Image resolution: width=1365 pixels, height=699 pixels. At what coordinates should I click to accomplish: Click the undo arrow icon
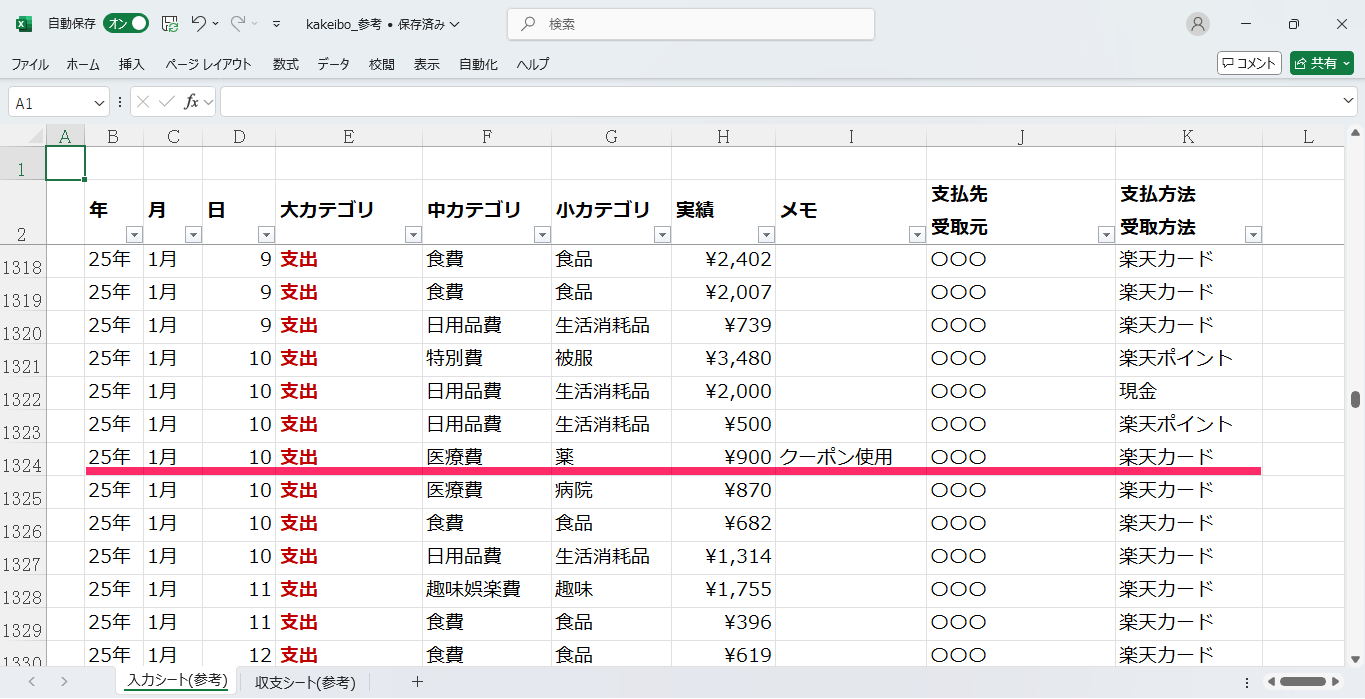(199, 23)
